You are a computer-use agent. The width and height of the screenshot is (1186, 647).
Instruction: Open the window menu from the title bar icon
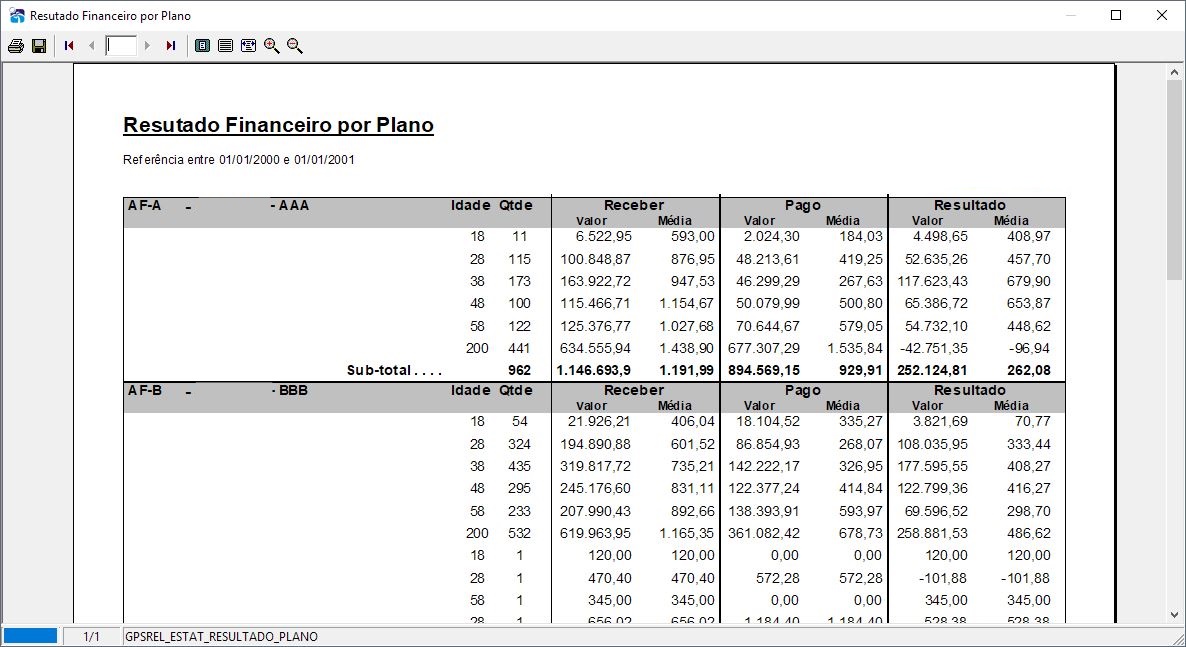pyautogui.click(x=16, y=15)
